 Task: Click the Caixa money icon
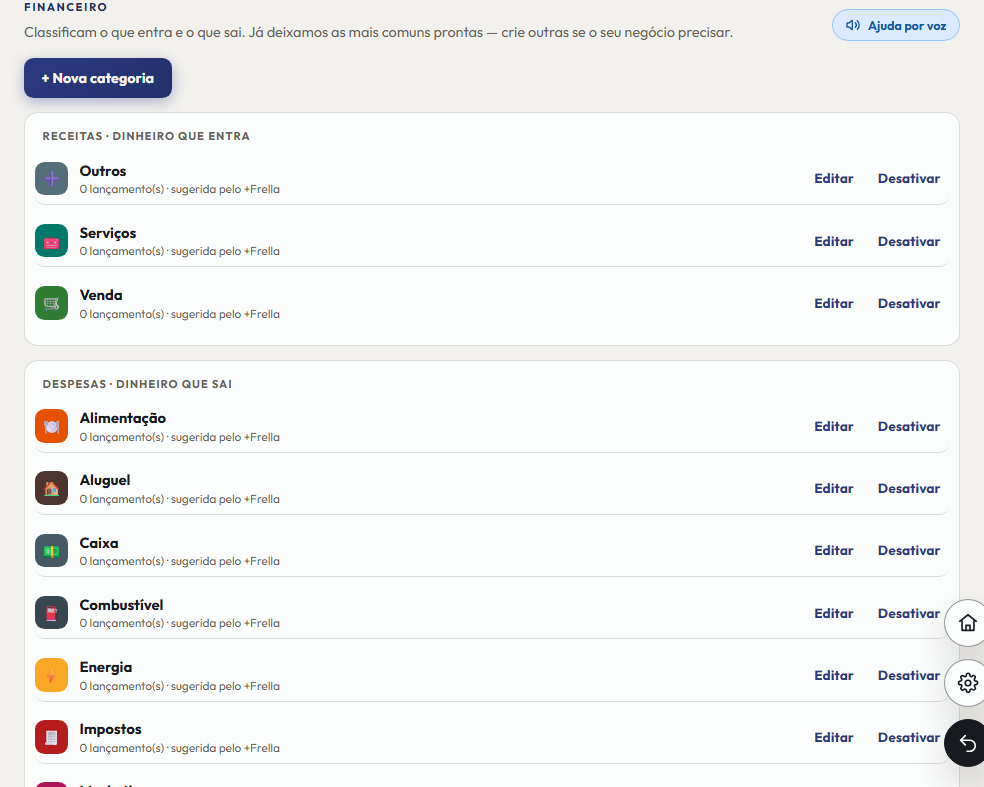tap(51, 551)
